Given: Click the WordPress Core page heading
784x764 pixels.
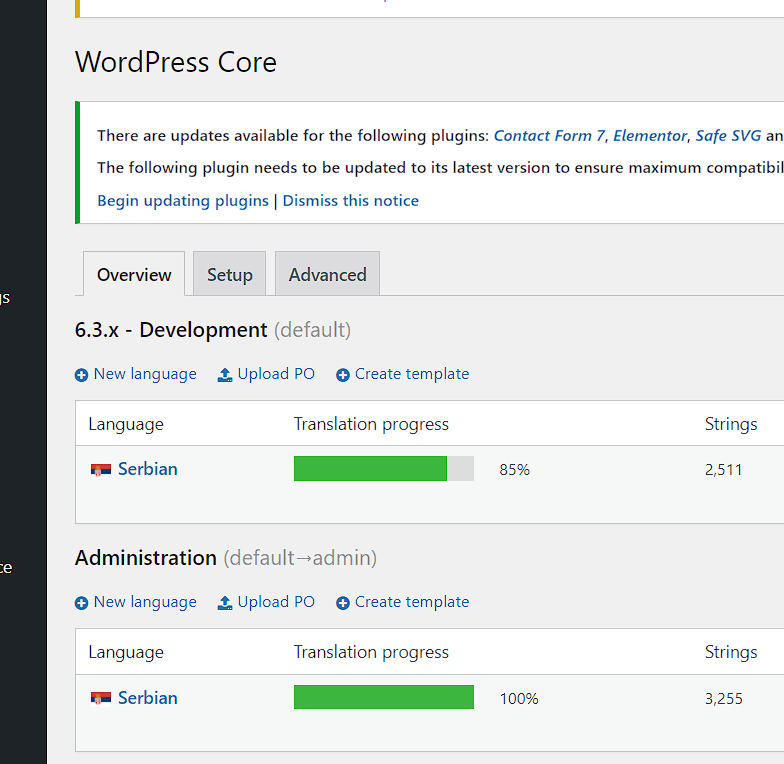Looking at the screenshot, I should coord(176,62).
